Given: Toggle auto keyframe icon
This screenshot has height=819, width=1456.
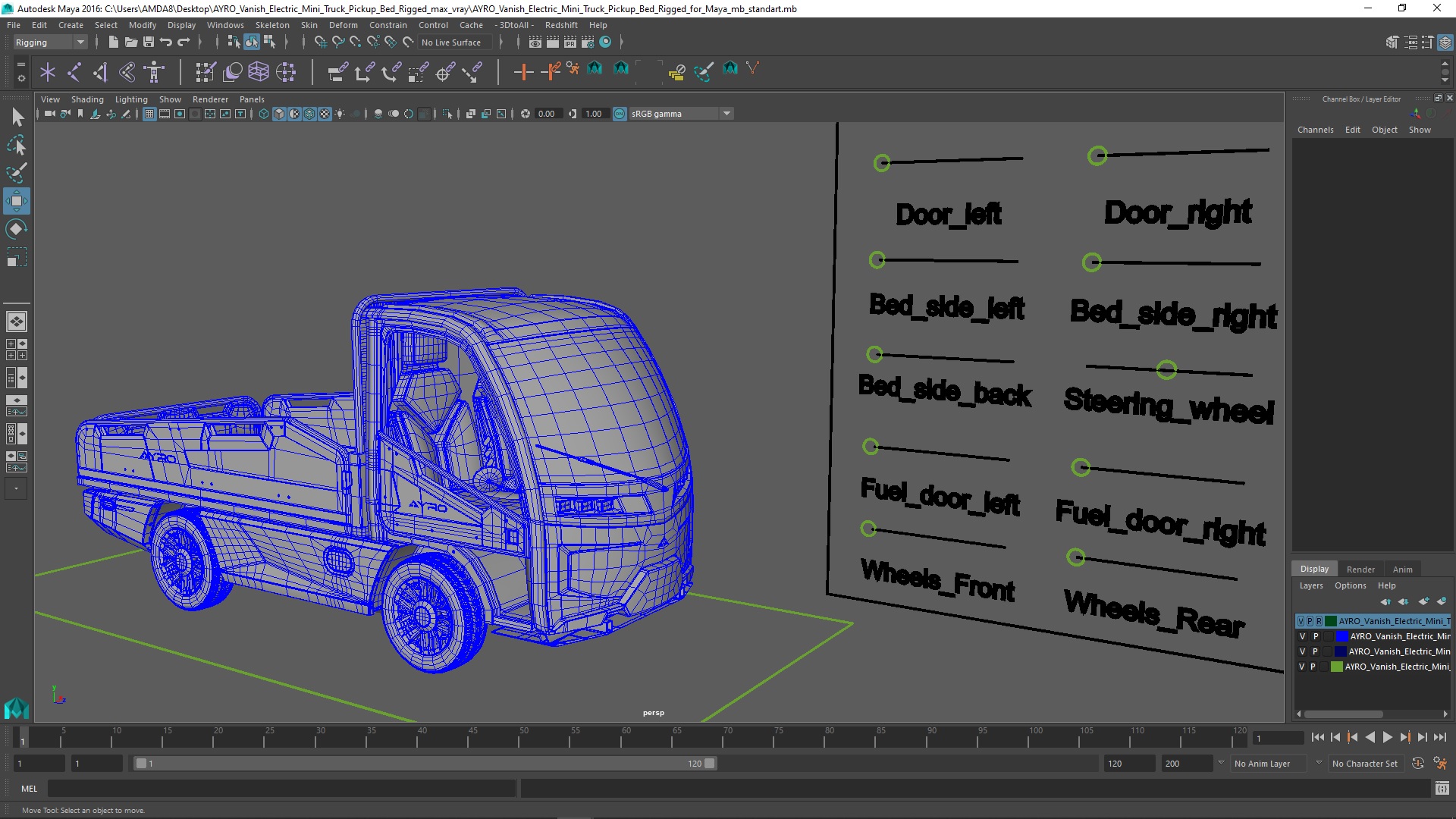Looking at the screenshot, I should (1418, 764).
